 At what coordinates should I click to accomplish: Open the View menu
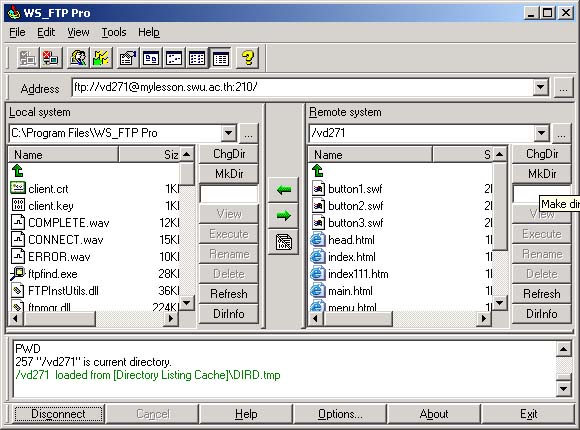tap(78, 33)
